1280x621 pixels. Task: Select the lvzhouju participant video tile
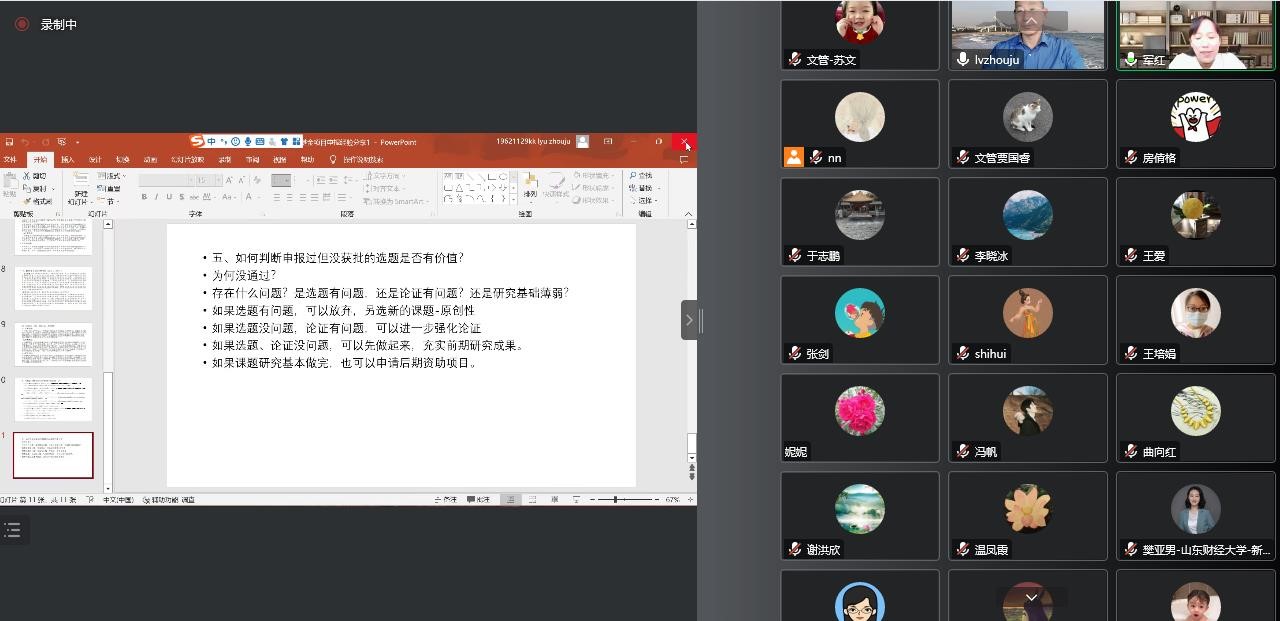pos(1027,36)
